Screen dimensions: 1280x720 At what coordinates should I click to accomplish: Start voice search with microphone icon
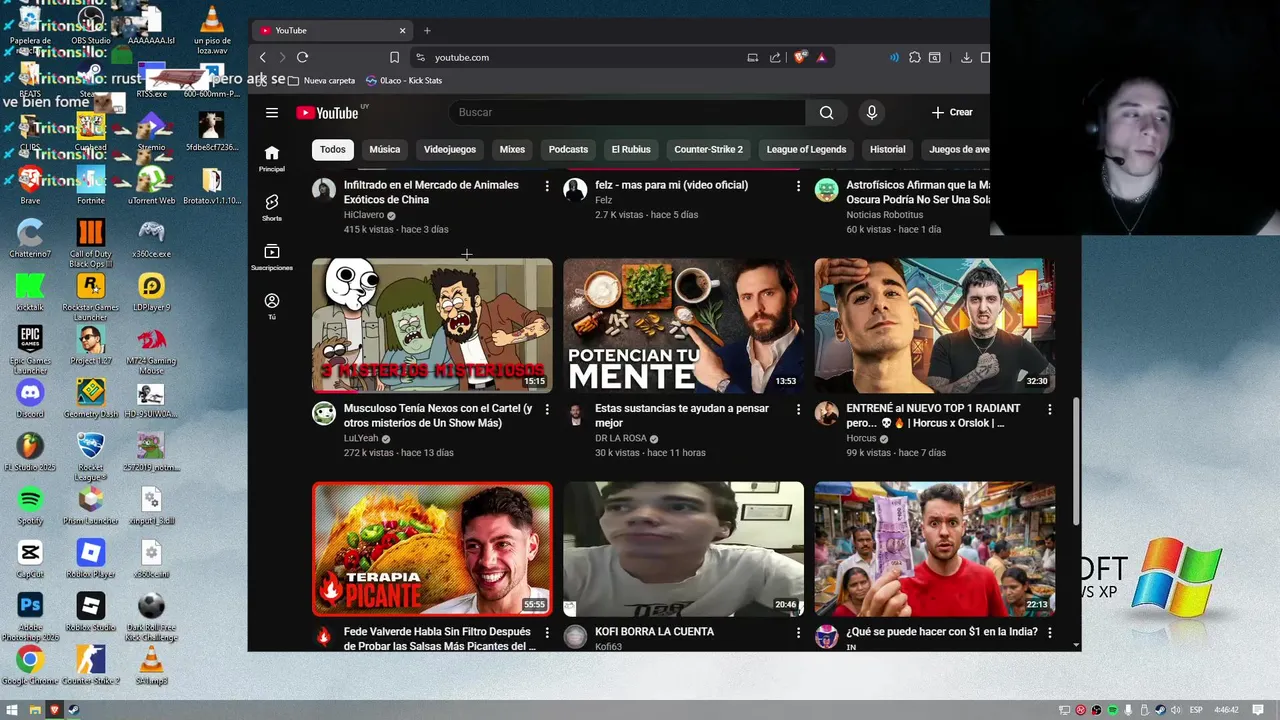coord(872,113)
